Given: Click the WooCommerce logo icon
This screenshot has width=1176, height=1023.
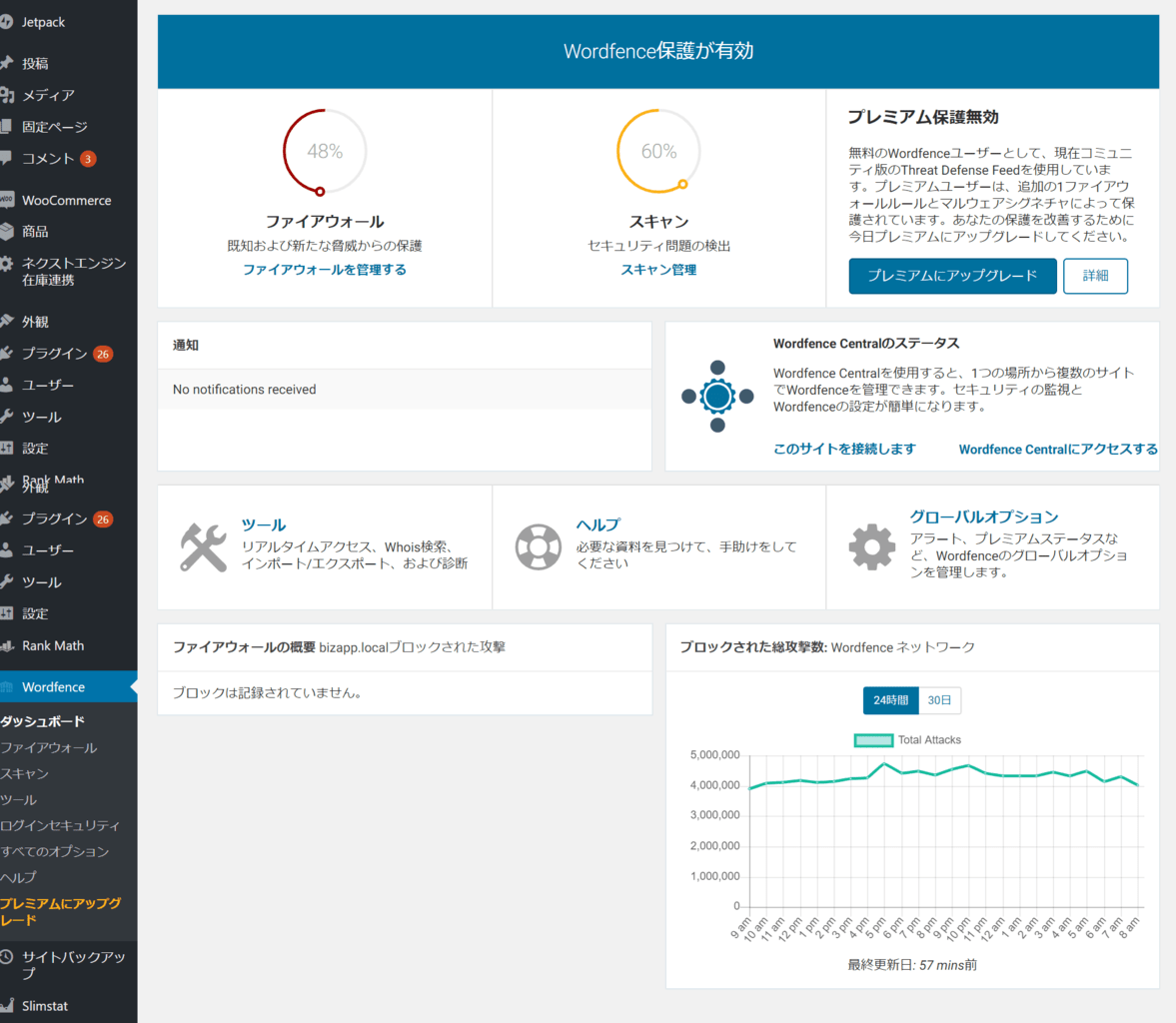Looking at the screenshot, I should (x=7, y=200).
